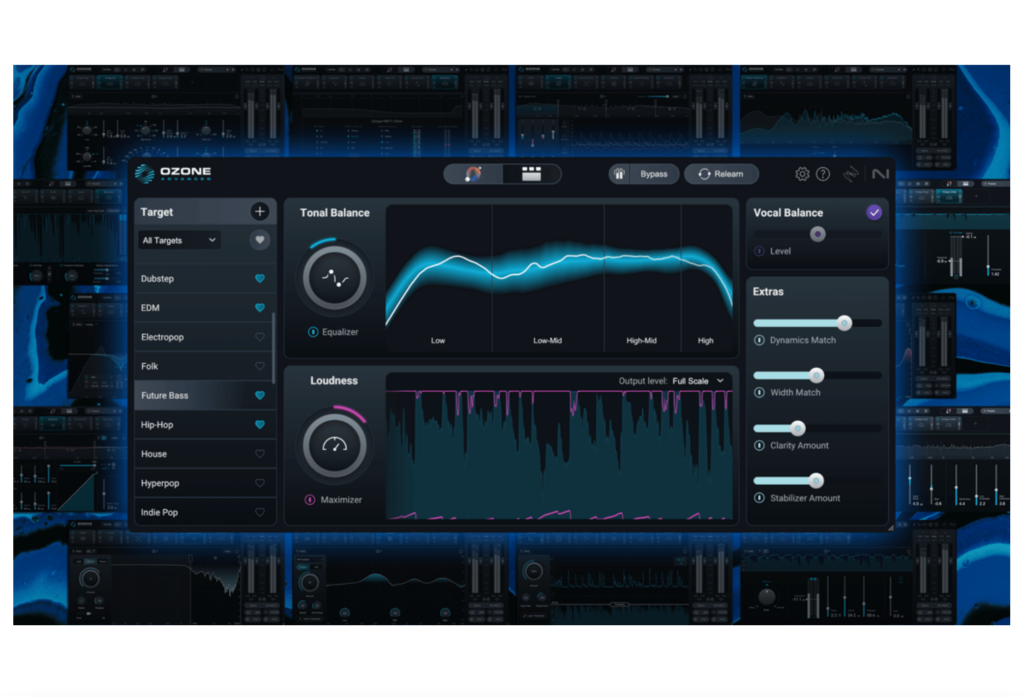Click the Tonal Balance curve display
Screen dimensions: 1024x697
point(559,278)
